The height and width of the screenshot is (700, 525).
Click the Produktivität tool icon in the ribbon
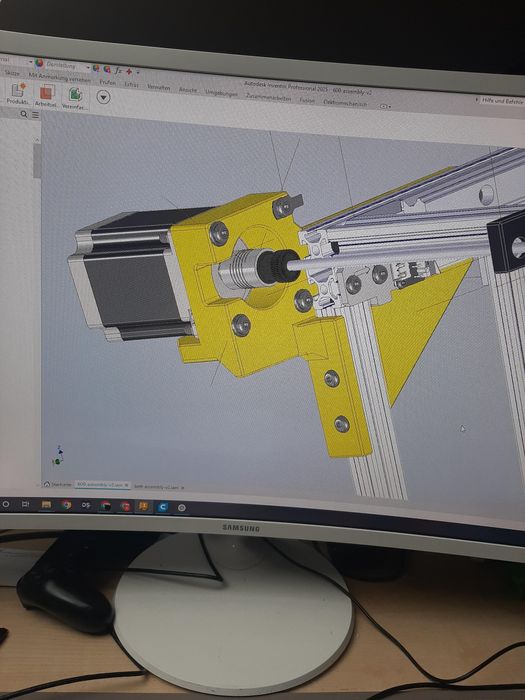(x=18, y=91)
